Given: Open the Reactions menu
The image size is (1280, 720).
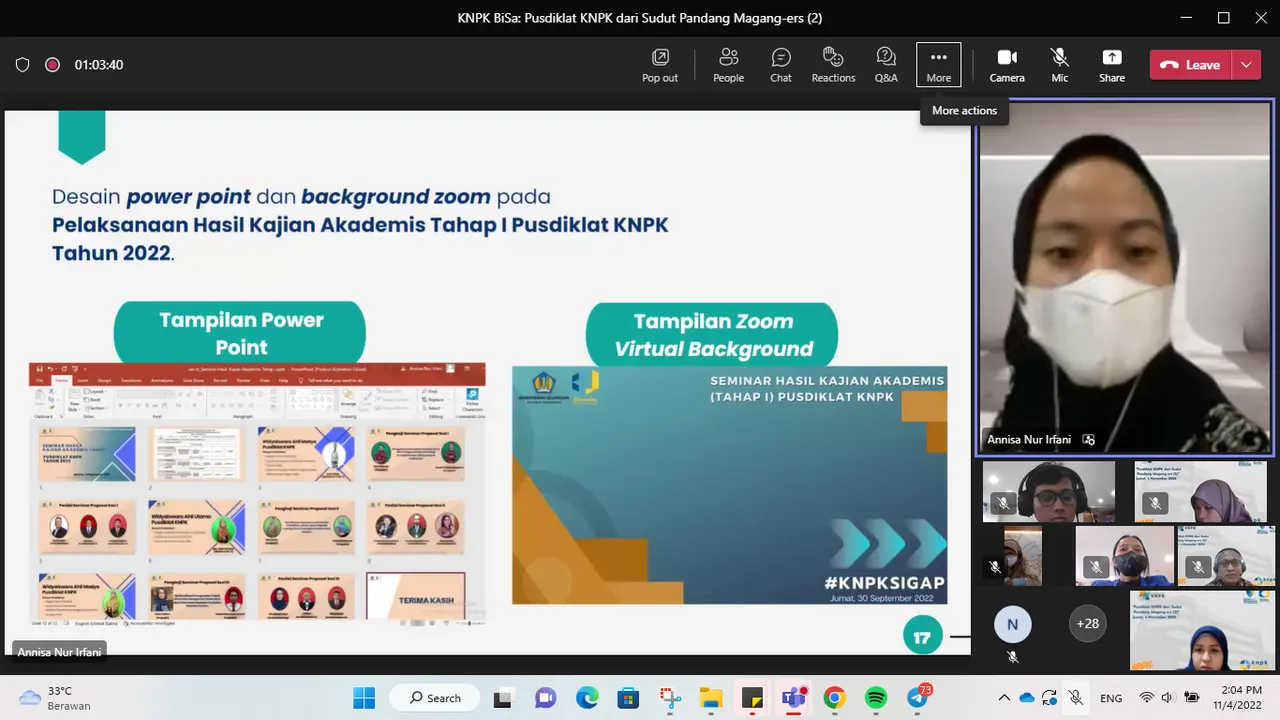Looking at the screenshot, I should click(833, 65).
